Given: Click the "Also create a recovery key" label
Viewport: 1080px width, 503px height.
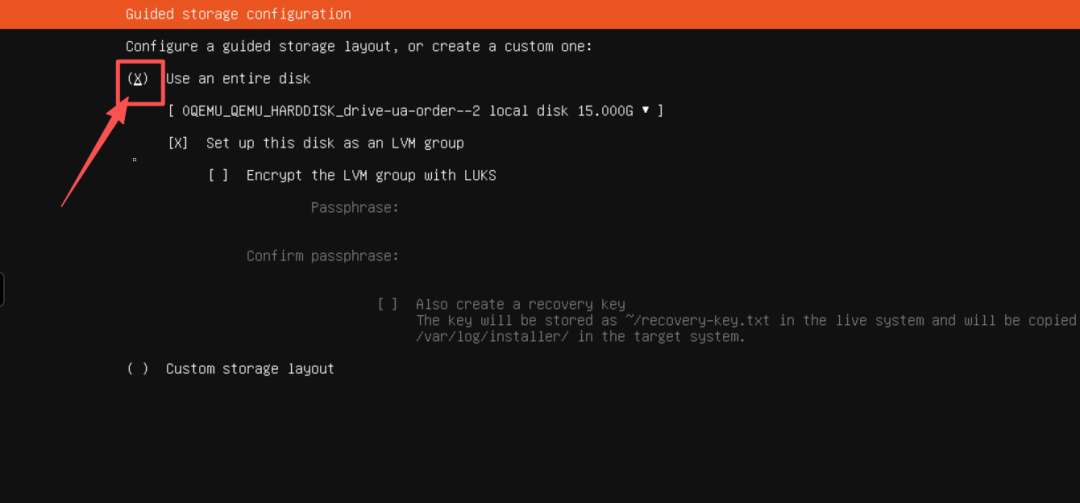Looking at the screenshot, I should point(520,304).
